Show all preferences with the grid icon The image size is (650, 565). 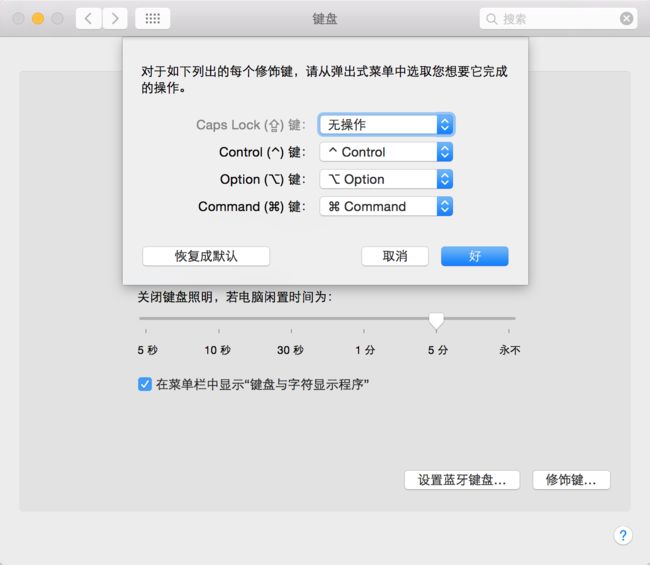pyautogui.click(x=153, y=19)
